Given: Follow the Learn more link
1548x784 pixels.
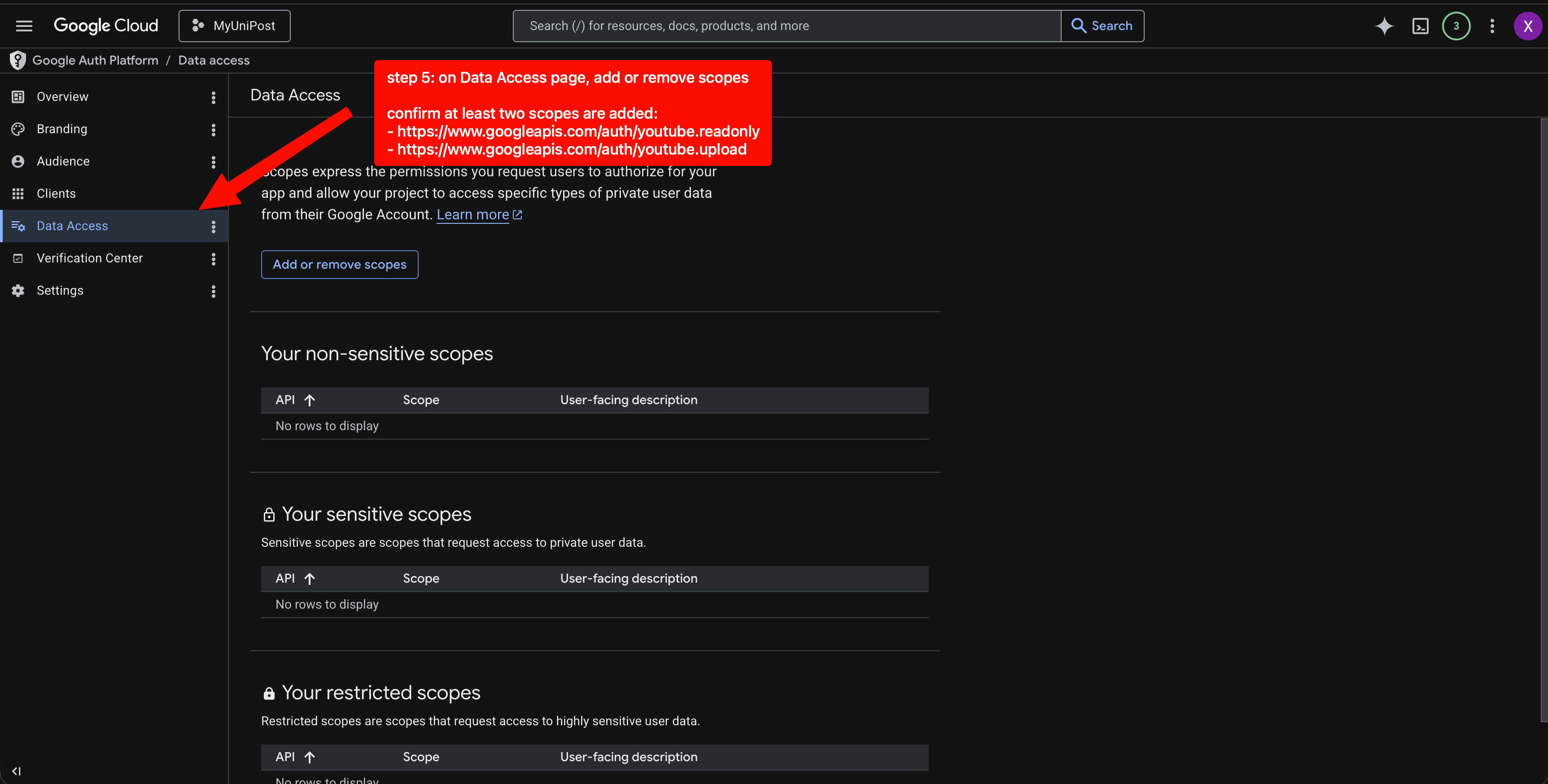Looking at the screenshot, I should tap(472, 214).
